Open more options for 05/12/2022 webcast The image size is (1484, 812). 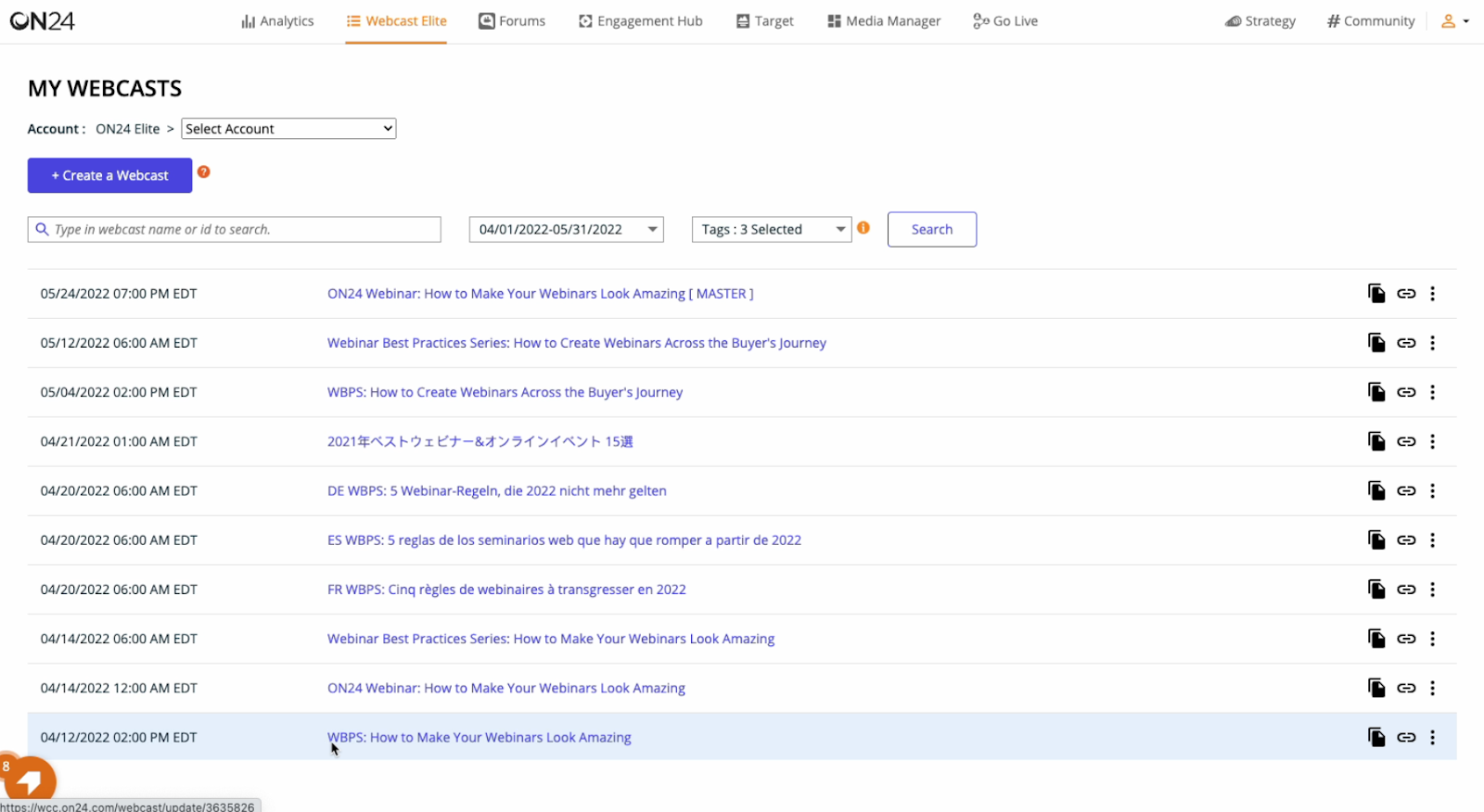coord(1433,343)
